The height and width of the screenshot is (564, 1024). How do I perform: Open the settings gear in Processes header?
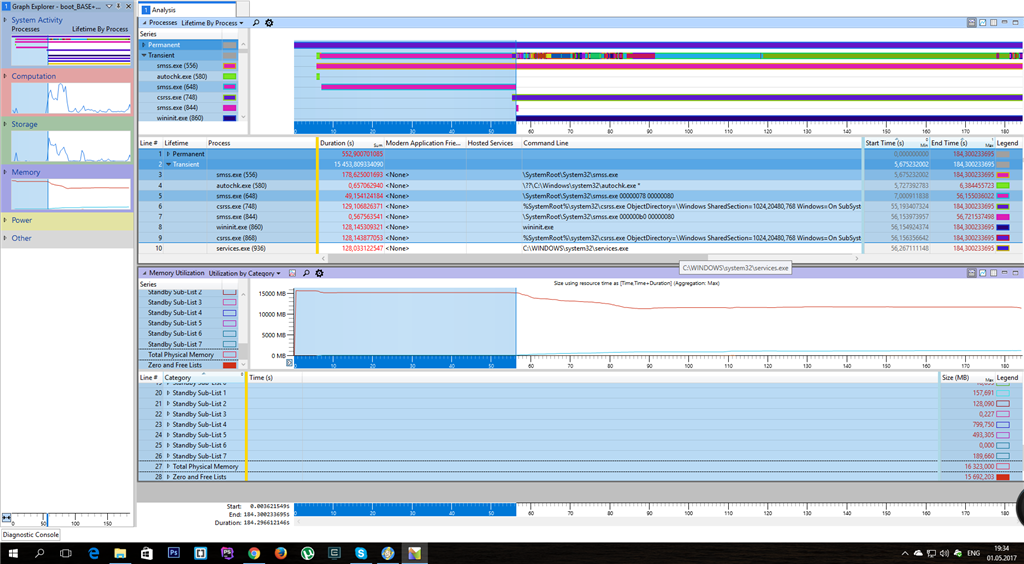click(269, 23)
